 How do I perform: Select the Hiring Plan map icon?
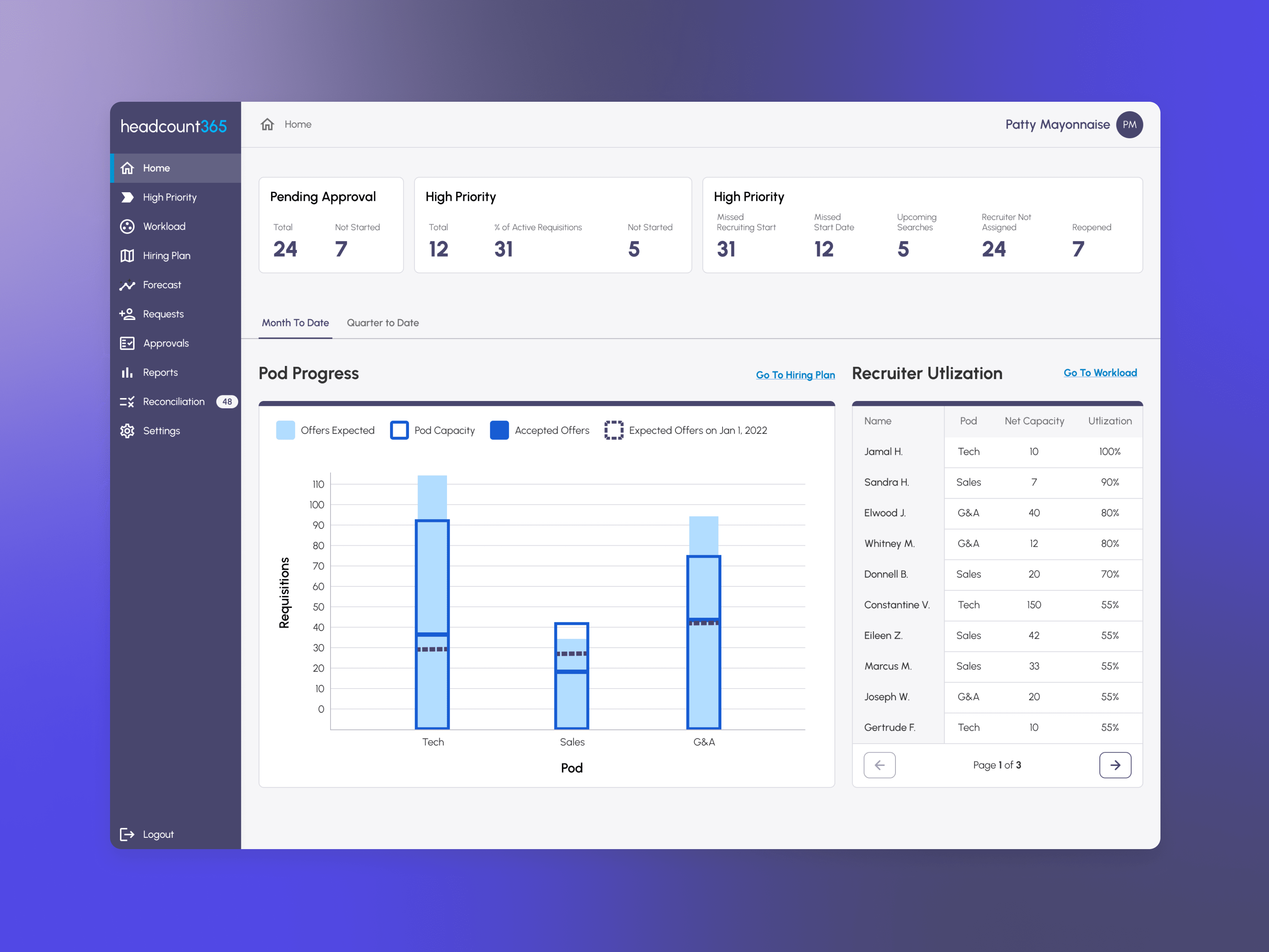127,256
